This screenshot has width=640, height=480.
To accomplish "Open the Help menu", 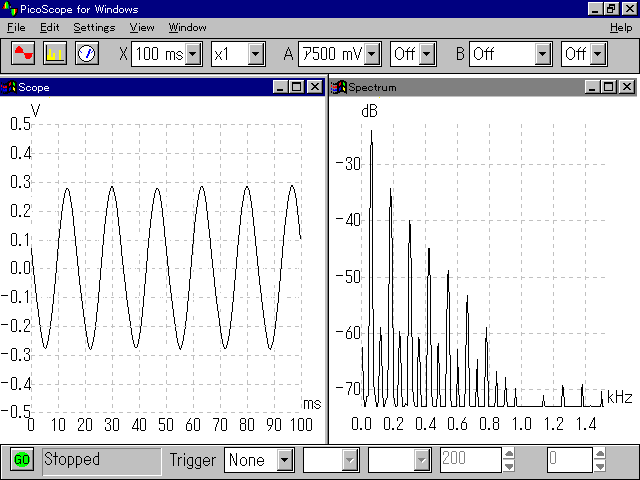I will (x=620, y=27).
